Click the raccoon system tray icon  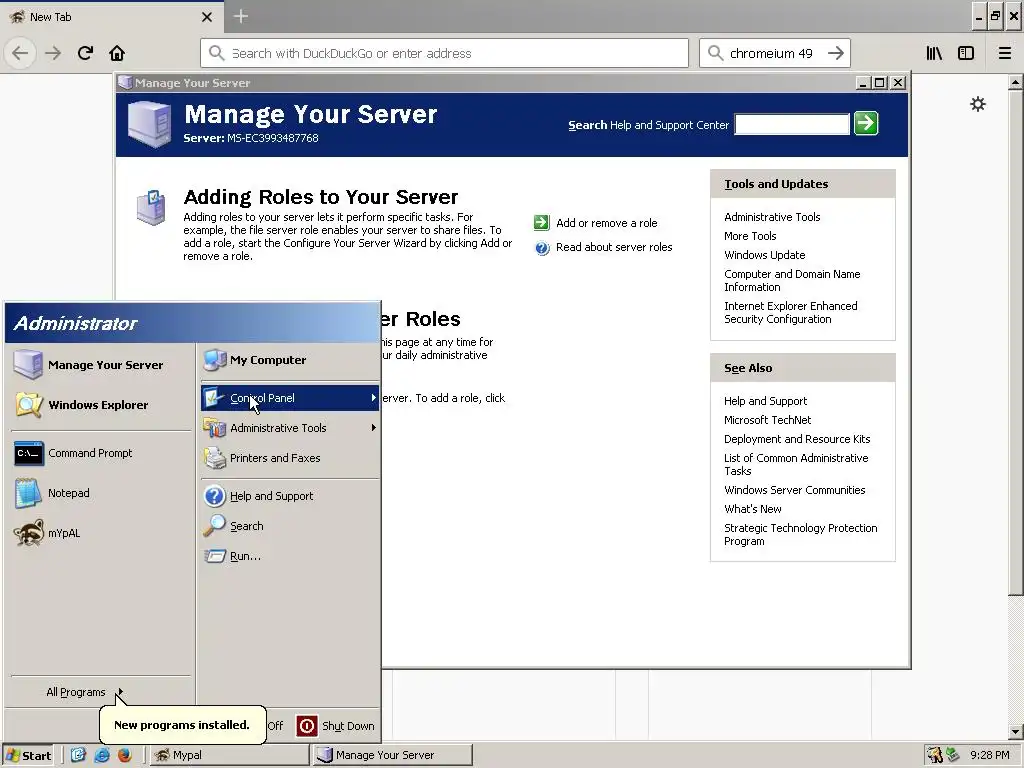[x=935, y=755]
